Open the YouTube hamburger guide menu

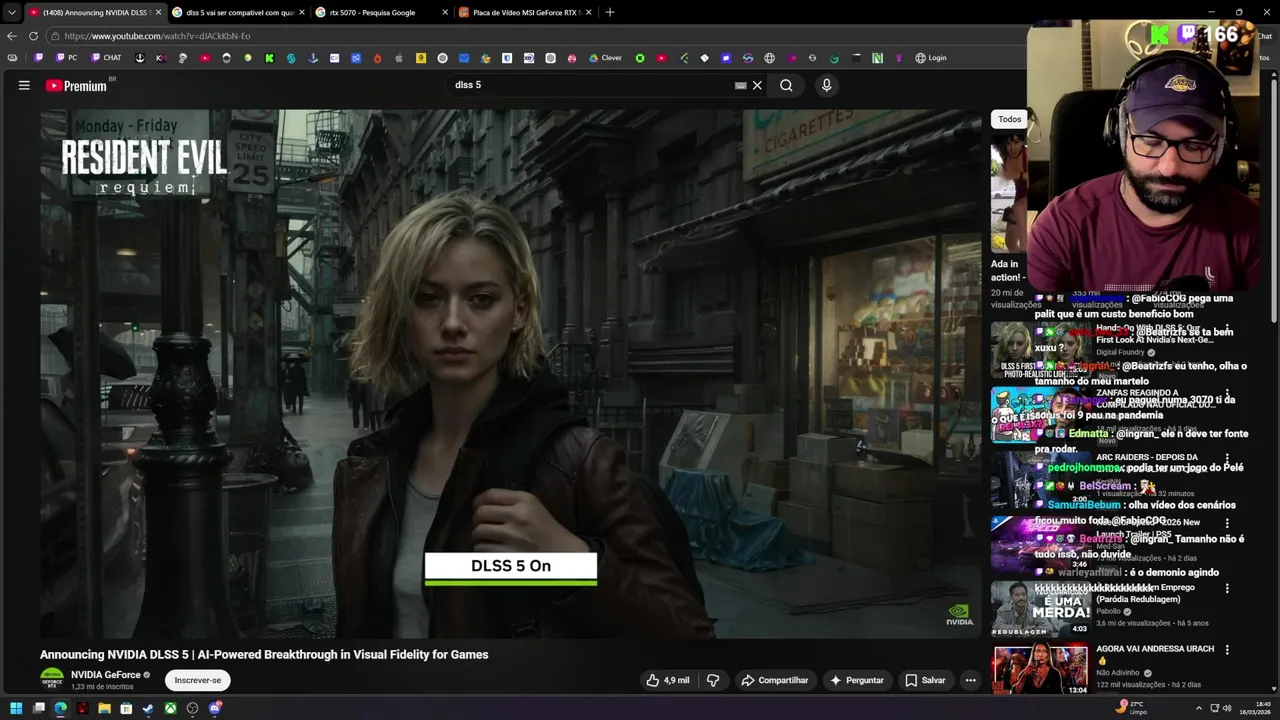point(24,85)
